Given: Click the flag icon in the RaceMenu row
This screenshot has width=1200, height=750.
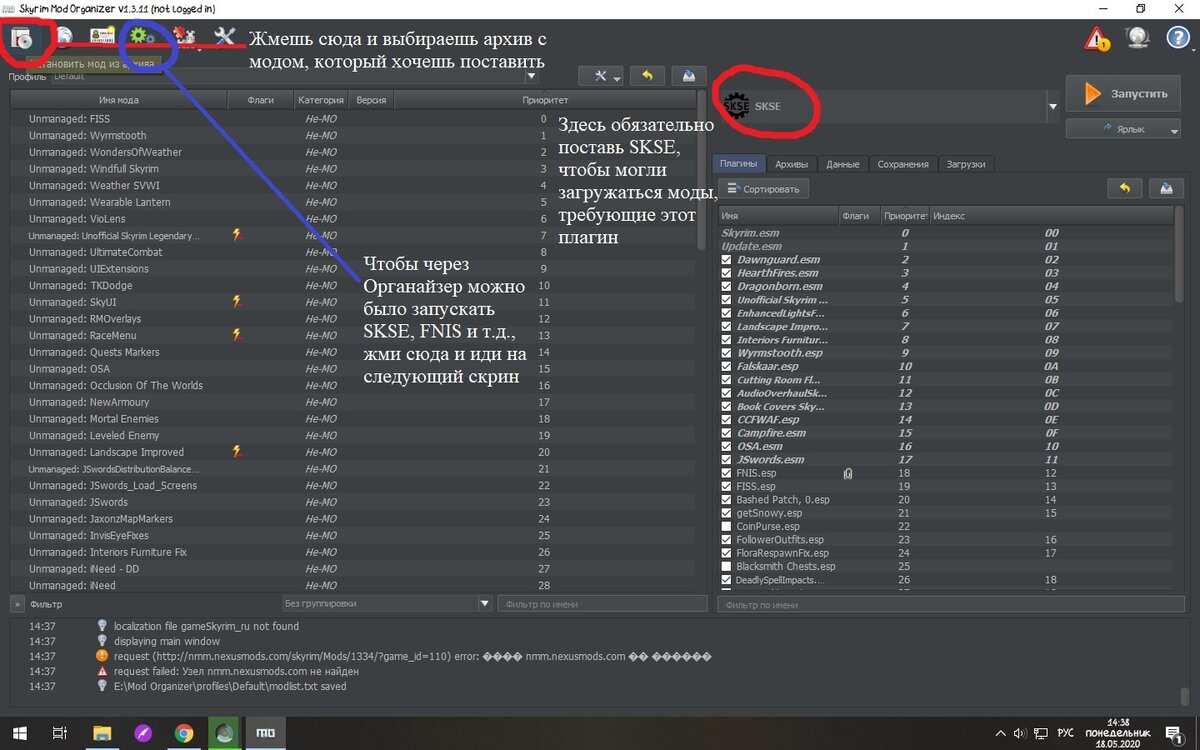Looking at the screenshot, I should click(237, 335).
